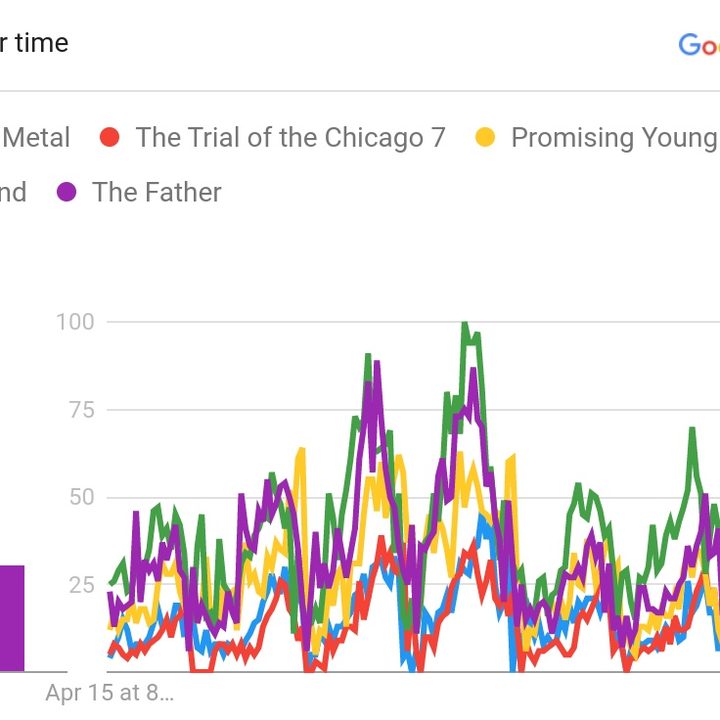Image resolution: width=720 pixels, height=720 pixels.
Task: Click the purple average bar at the left edge
Action: pos(12,618)
